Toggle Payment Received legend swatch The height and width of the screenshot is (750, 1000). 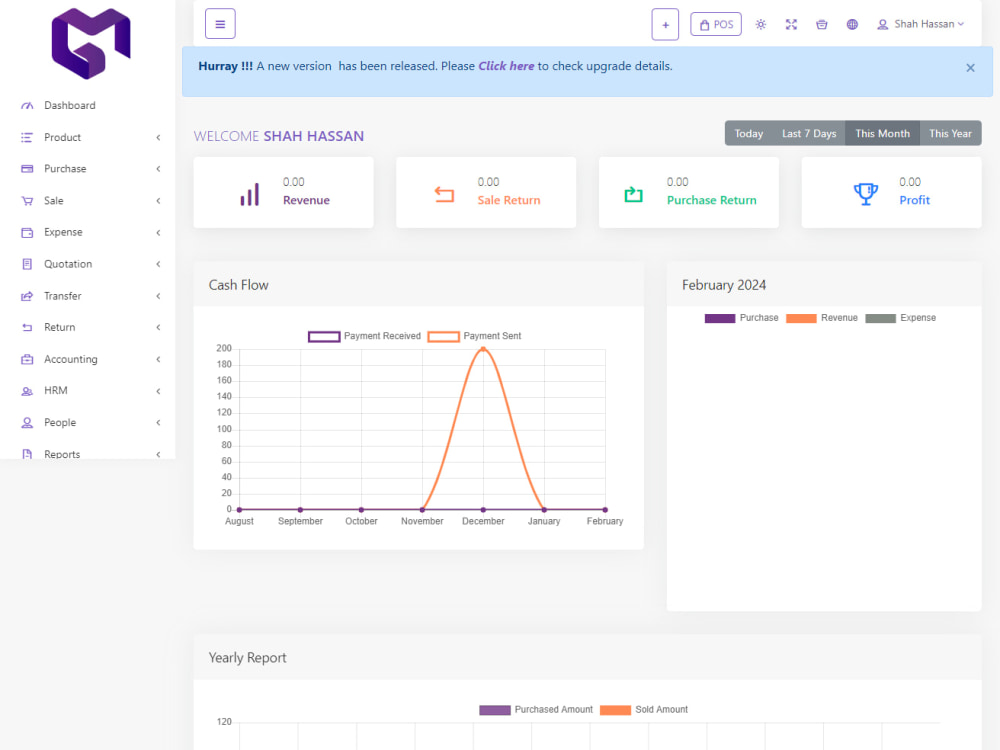coord(324,337)
